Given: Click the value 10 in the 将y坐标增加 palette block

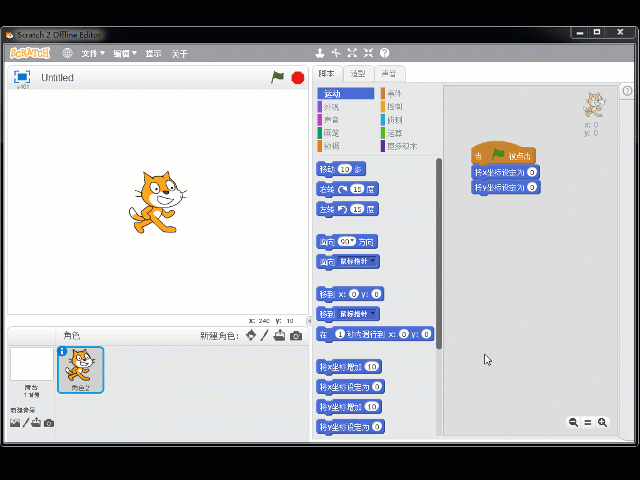Looking at the screenshot, I should coord(372,407).
